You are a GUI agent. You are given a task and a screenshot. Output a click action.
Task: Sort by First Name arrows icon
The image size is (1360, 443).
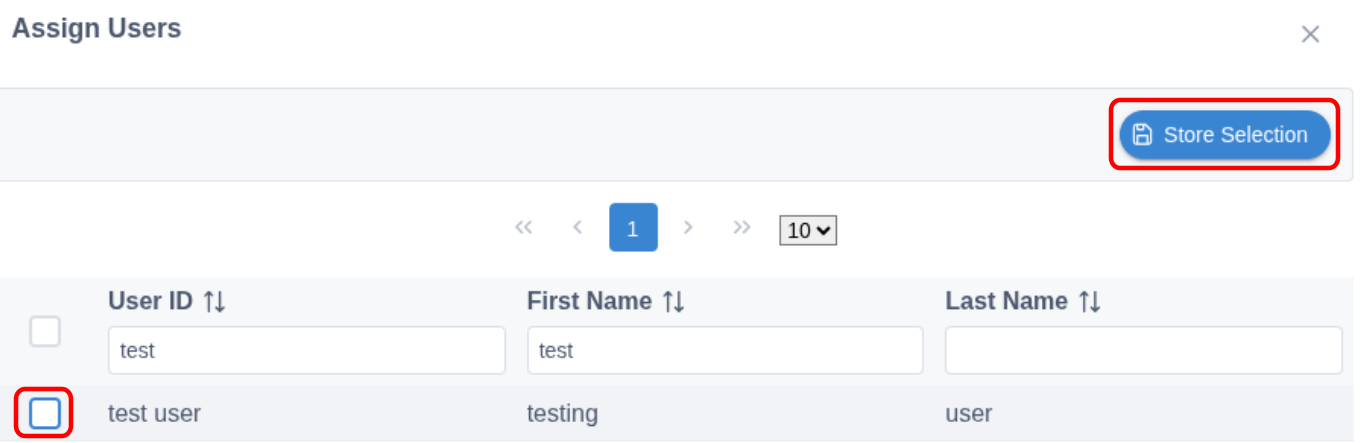pyautogui.click(x=674, y=301)
